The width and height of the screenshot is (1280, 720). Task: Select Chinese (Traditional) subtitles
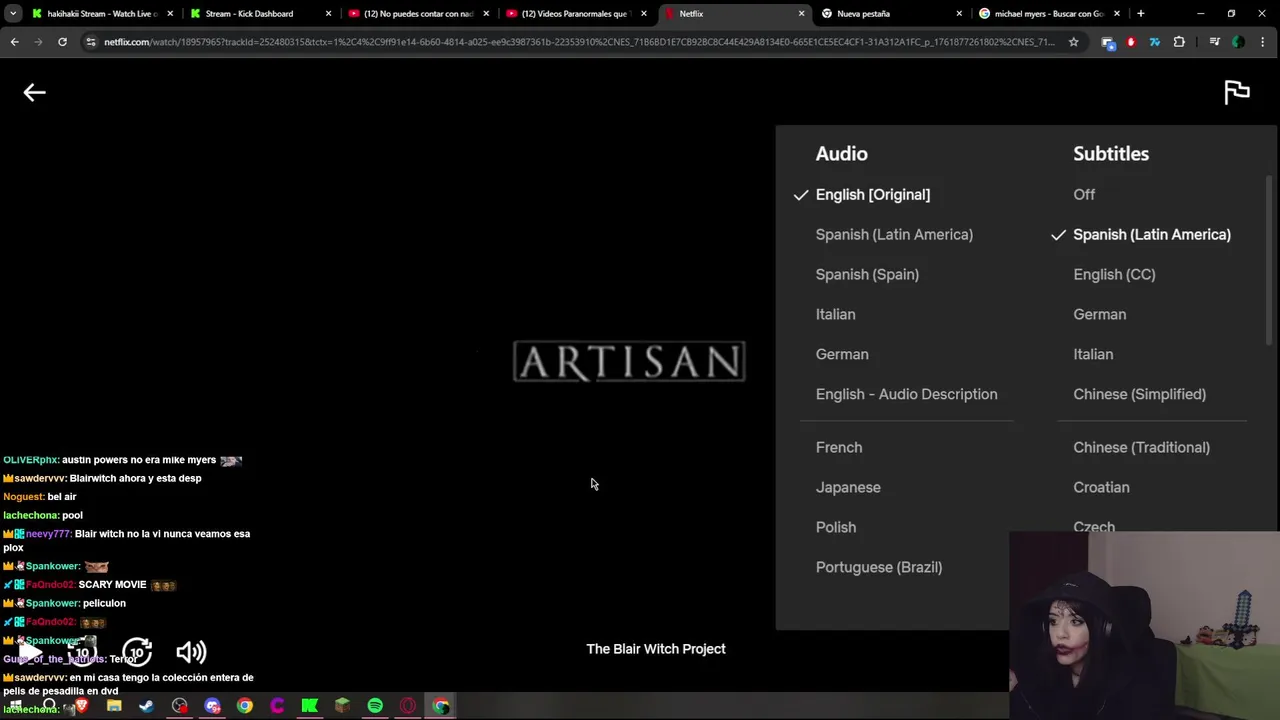(1141, 448)
